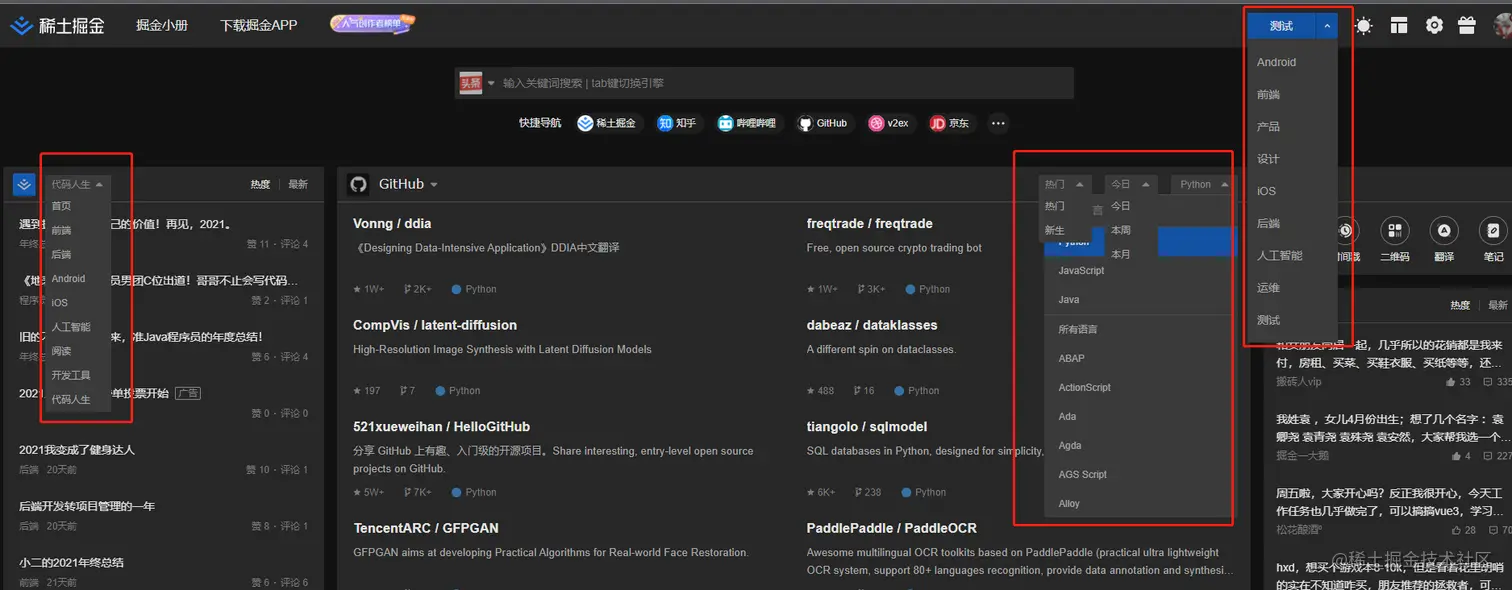1512x590 pixels.
Task: Click the gift box icon in the header
Action: pyautogui.click(x=1467, y=26)
